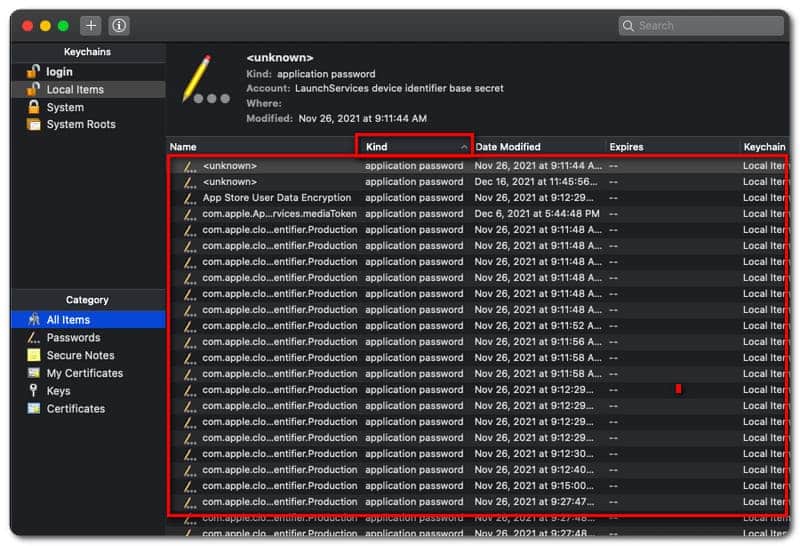Select the login keychain
This screenshot has height=546, width=800.
59,72
